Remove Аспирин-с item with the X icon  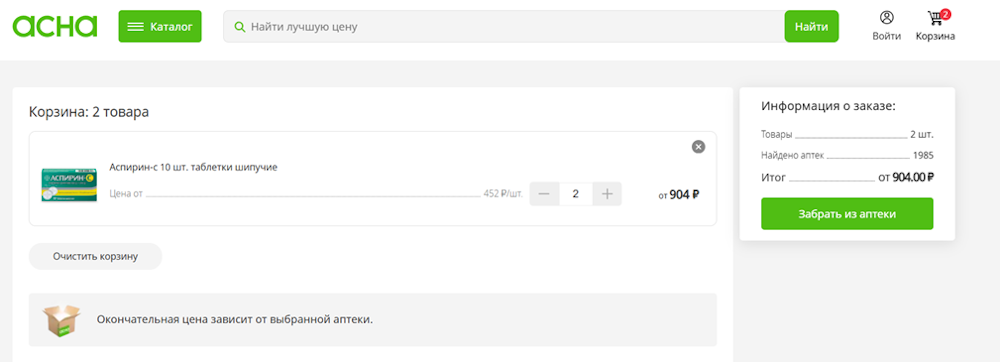click(698, 147)
